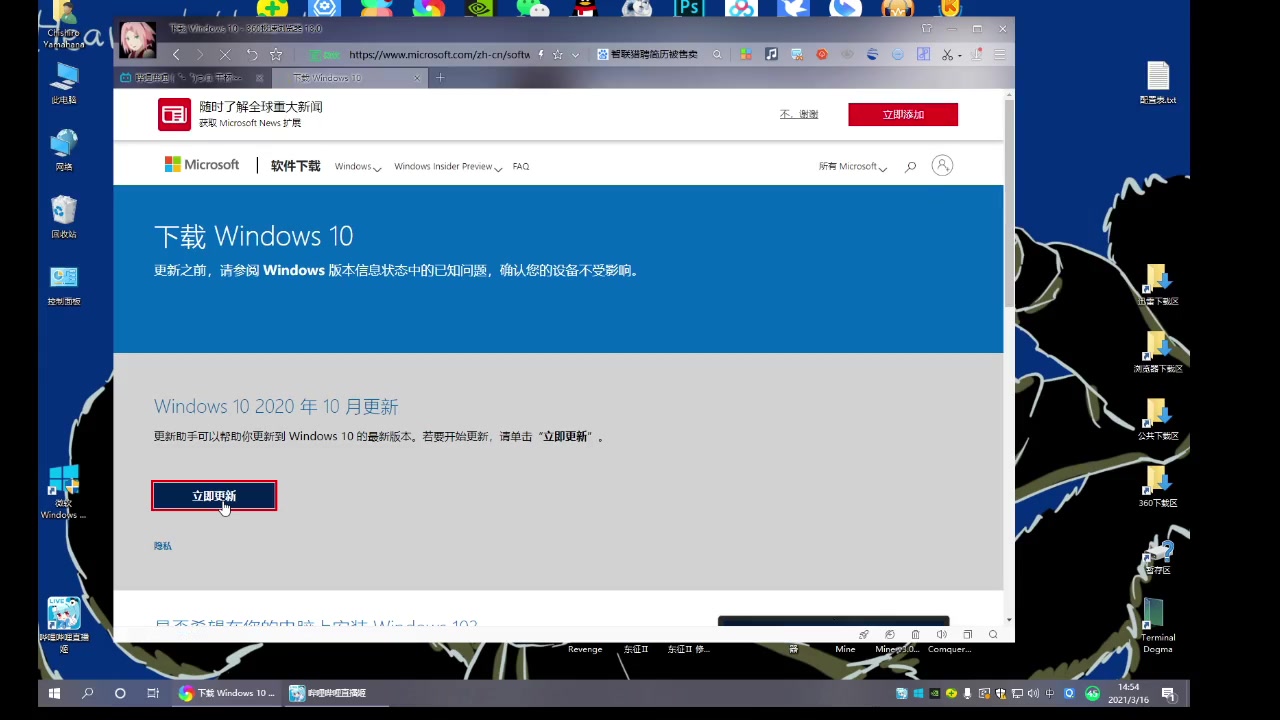Expand the Windows navigation dropdown
Image resolution: width=1280 pixels, height=720 pixels.
click(358, 167)
